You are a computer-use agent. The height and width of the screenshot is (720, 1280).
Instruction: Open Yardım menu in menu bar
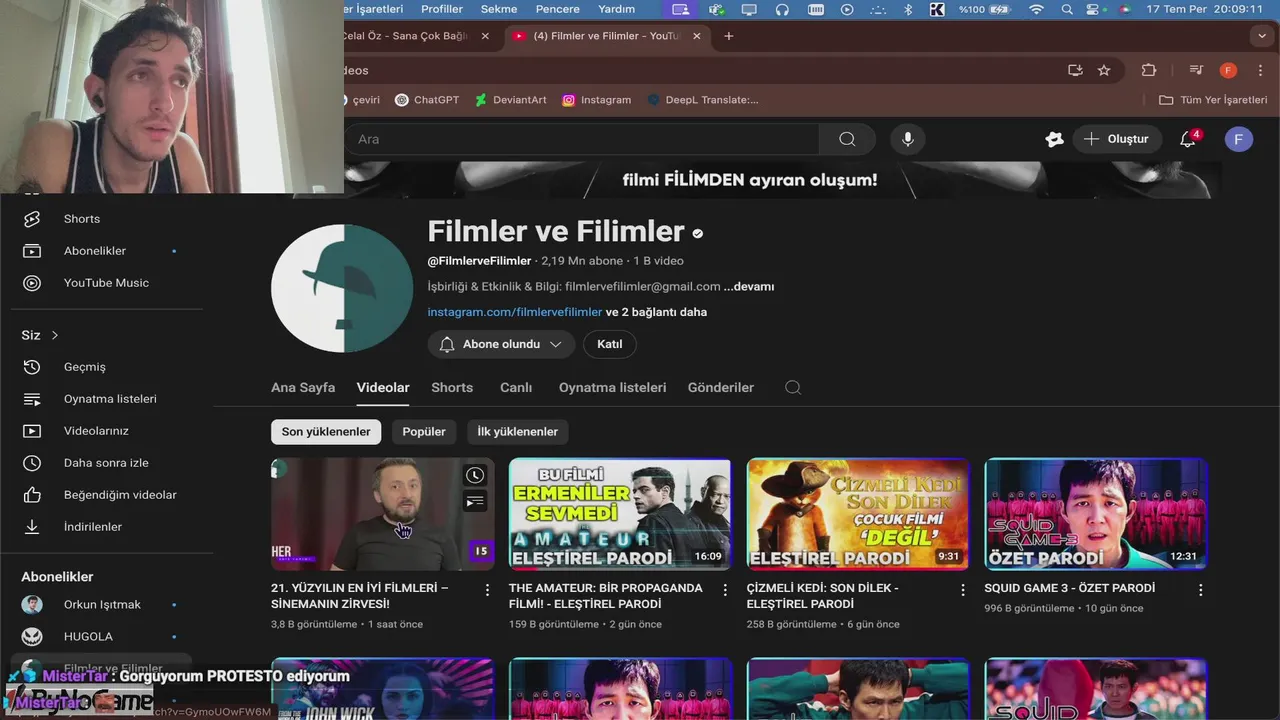point(616,9)
